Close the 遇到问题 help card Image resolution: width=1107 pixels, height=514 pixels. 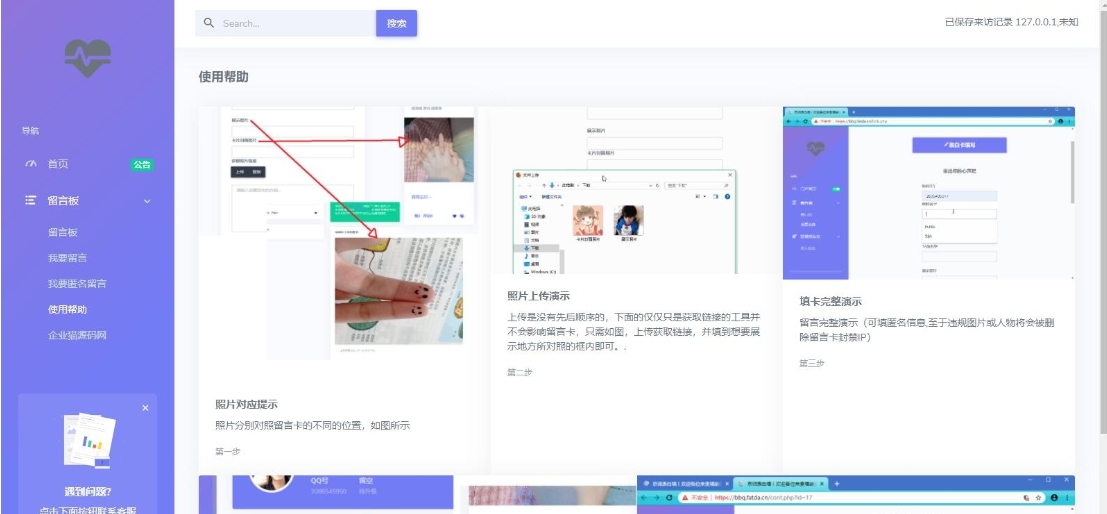[145, 408]
